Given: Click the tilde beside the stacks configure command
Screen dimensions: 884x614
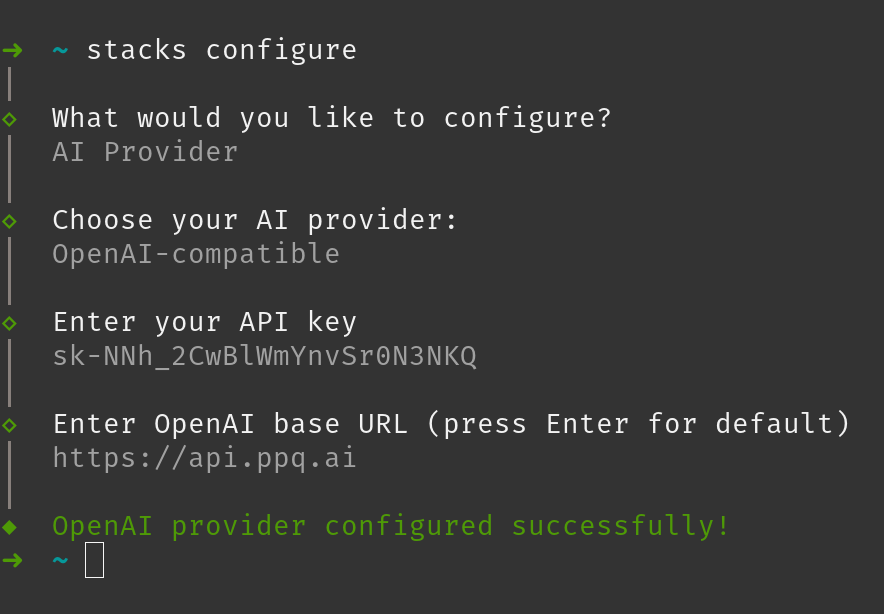Looking at the screenshot, I should coord(60,51).
